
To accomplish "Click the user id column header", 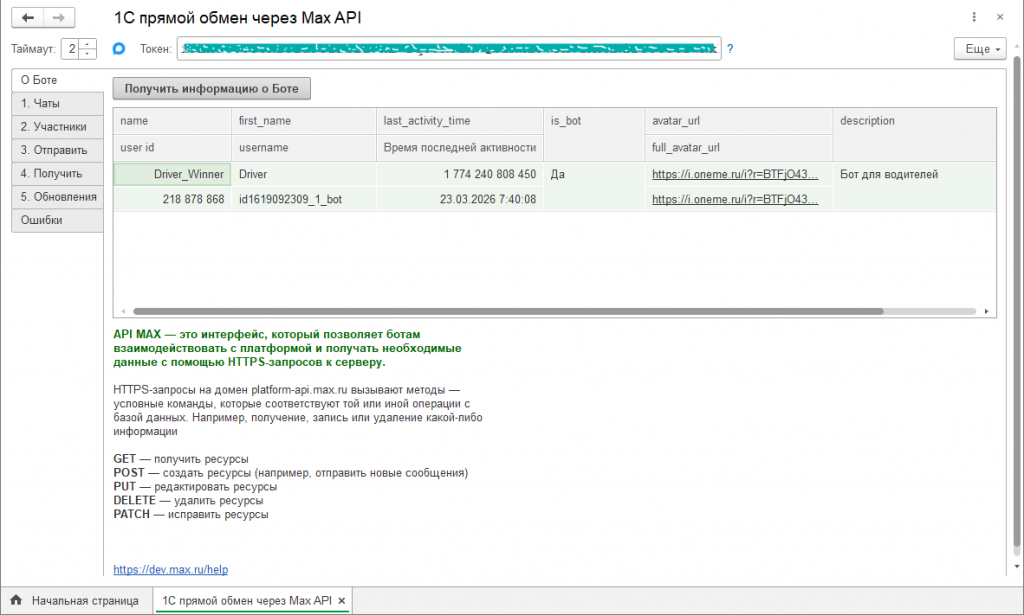I will coord(172,148).
